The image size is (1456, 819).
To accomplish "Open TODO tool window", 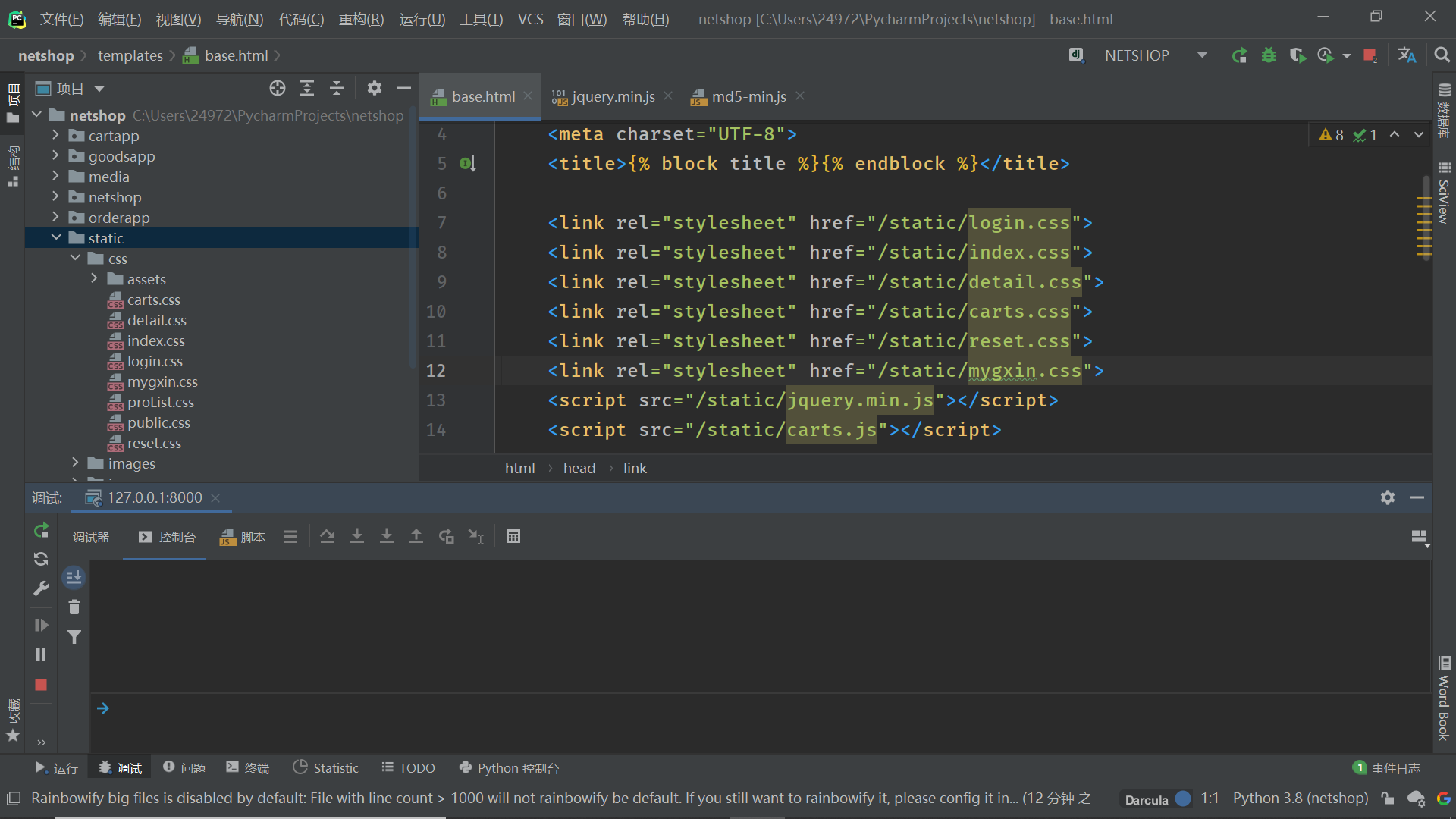I will 408,768.
